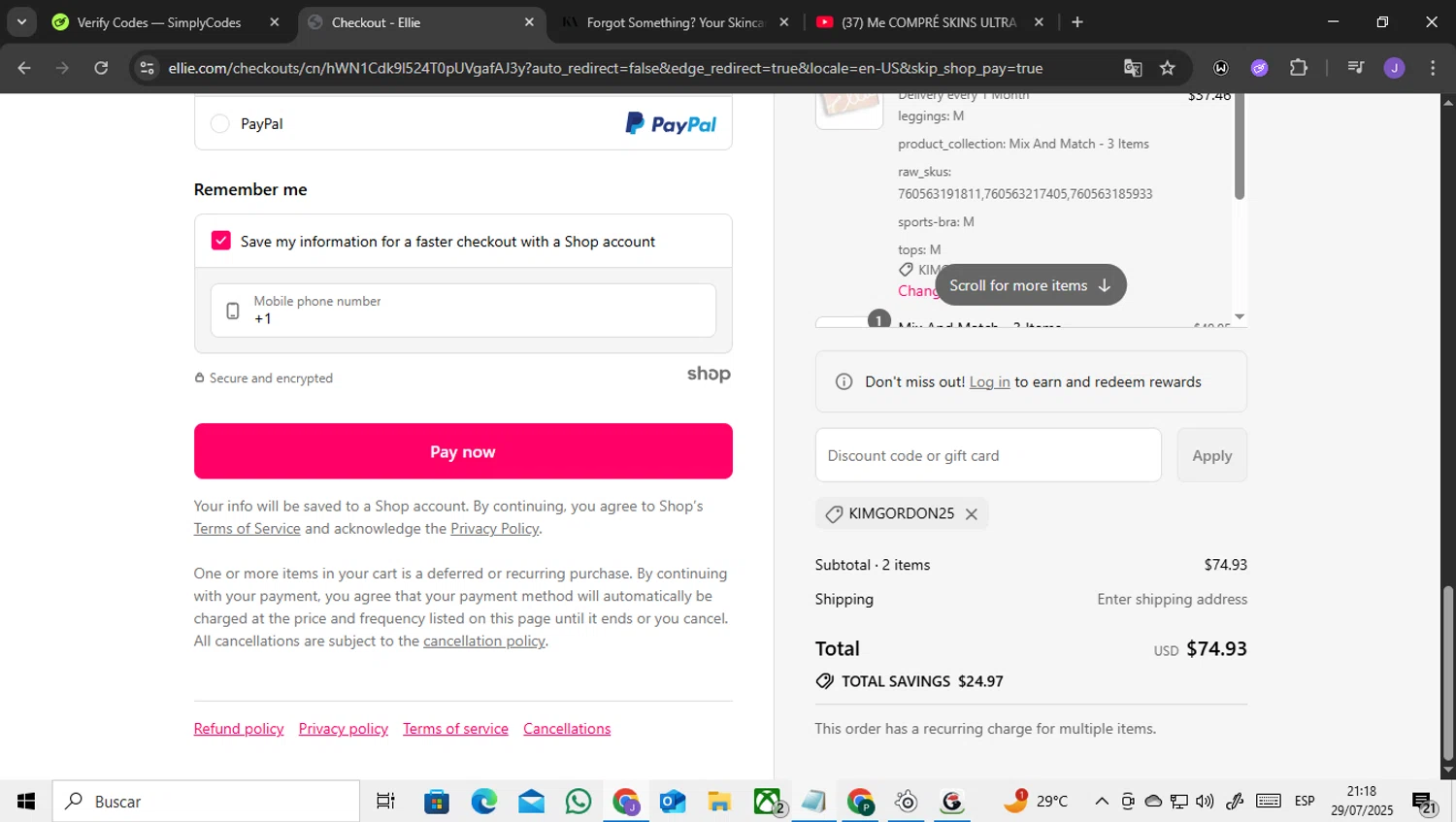
Task: Click Scroll for more items button
Action: click(x=1030, y=285)
